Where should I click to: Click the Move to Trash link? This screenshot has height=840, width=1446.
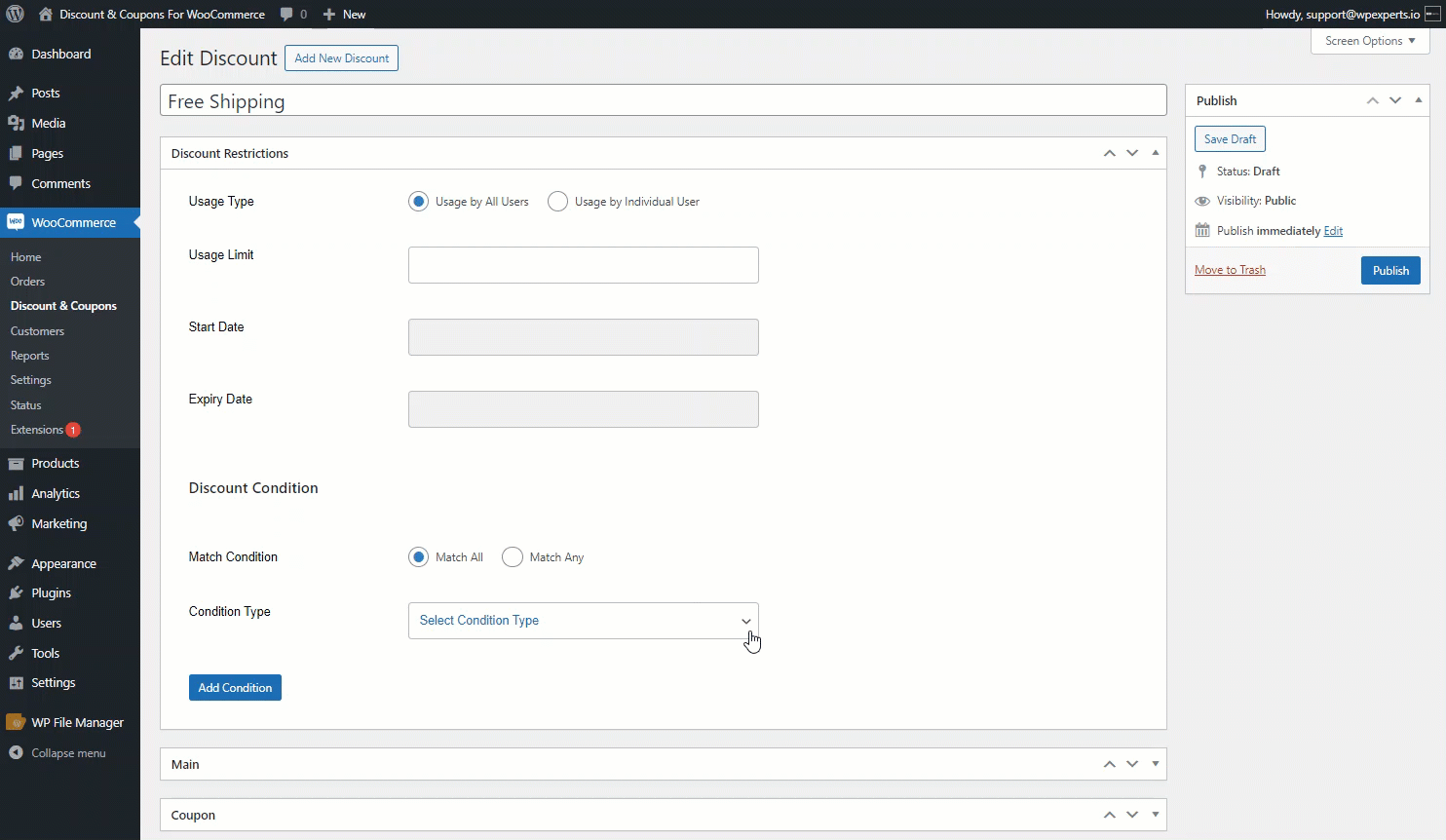click(1230, 270)
